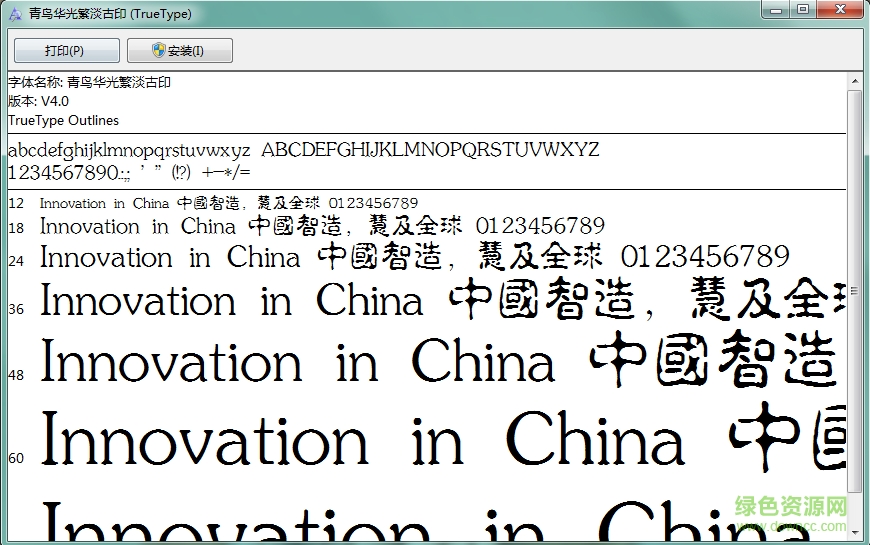The image size is (870, 545).
Task: Click the vertical scrollbar thumb
Action: [x=854, y=290]
